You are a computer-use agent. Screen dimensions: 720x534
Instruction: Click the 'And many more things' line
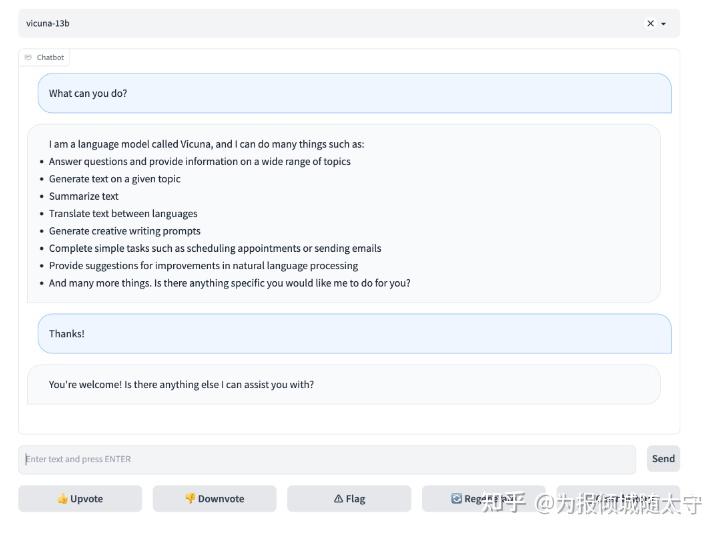230,283
